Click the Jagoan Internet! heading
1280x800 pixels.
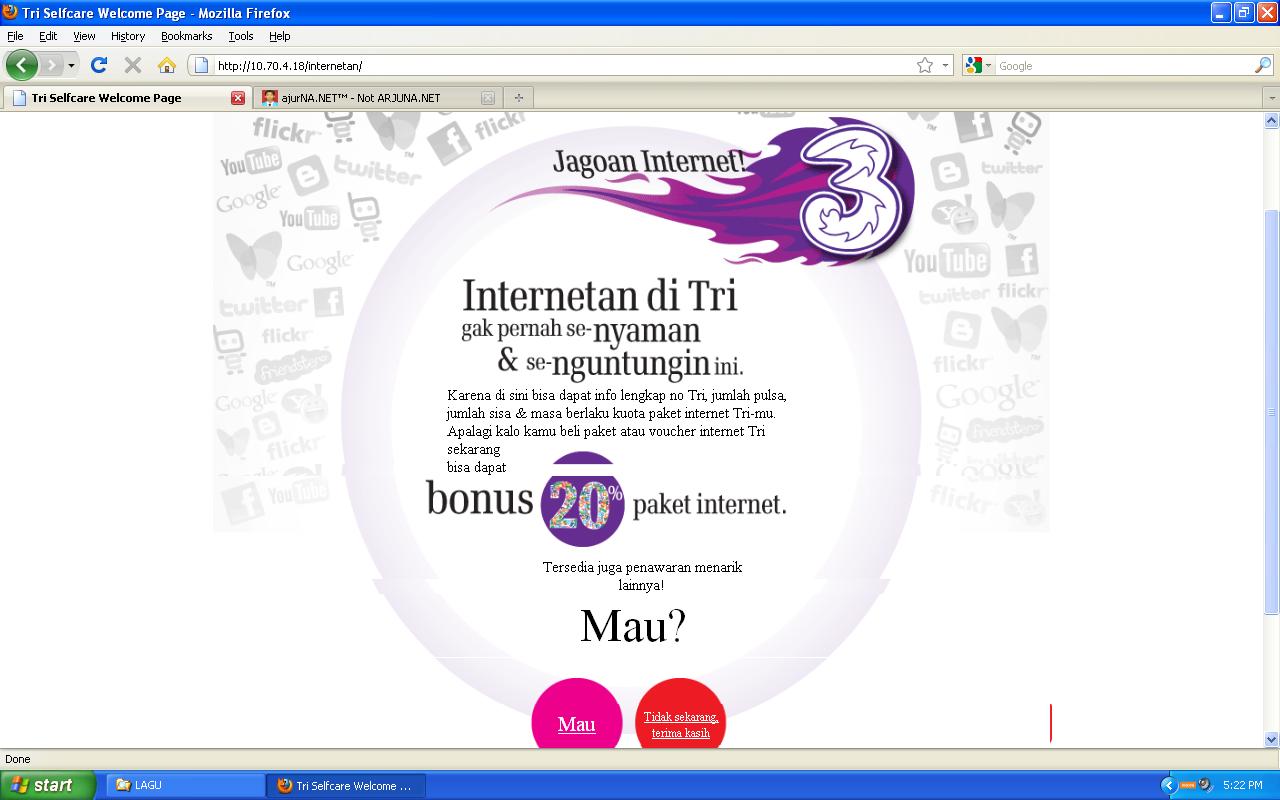tap(649, 160)
